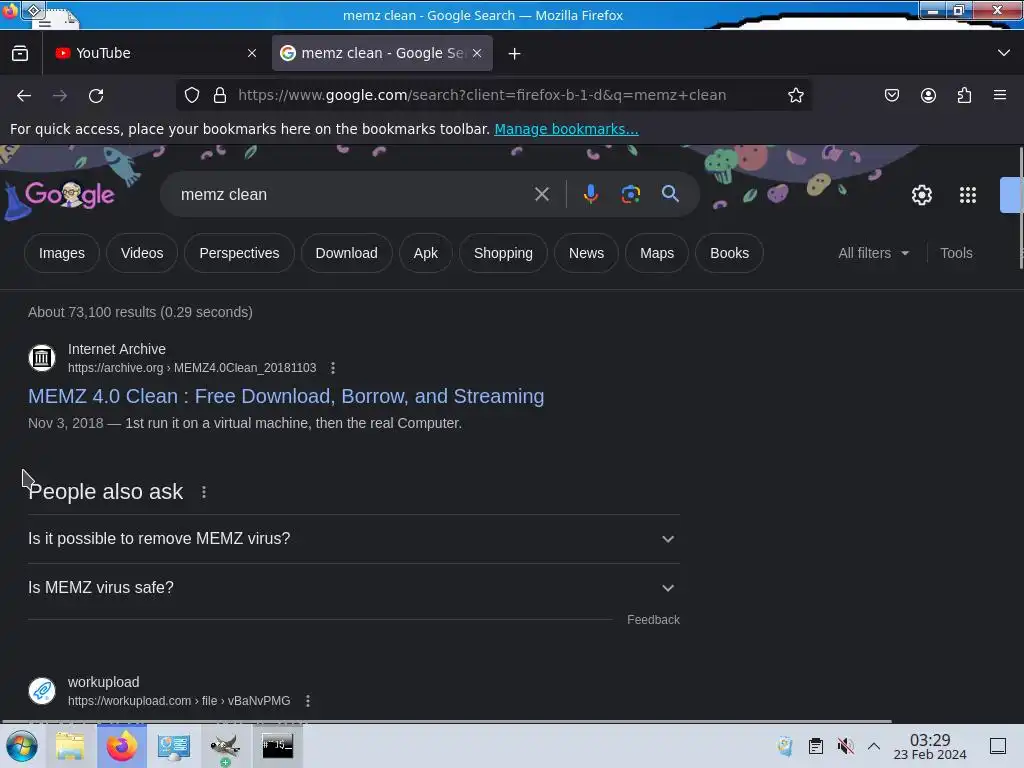List all tabs using the tab bar chevron
The width and height of the screenshot is (1024, 768).
[x=1004, y=53]
